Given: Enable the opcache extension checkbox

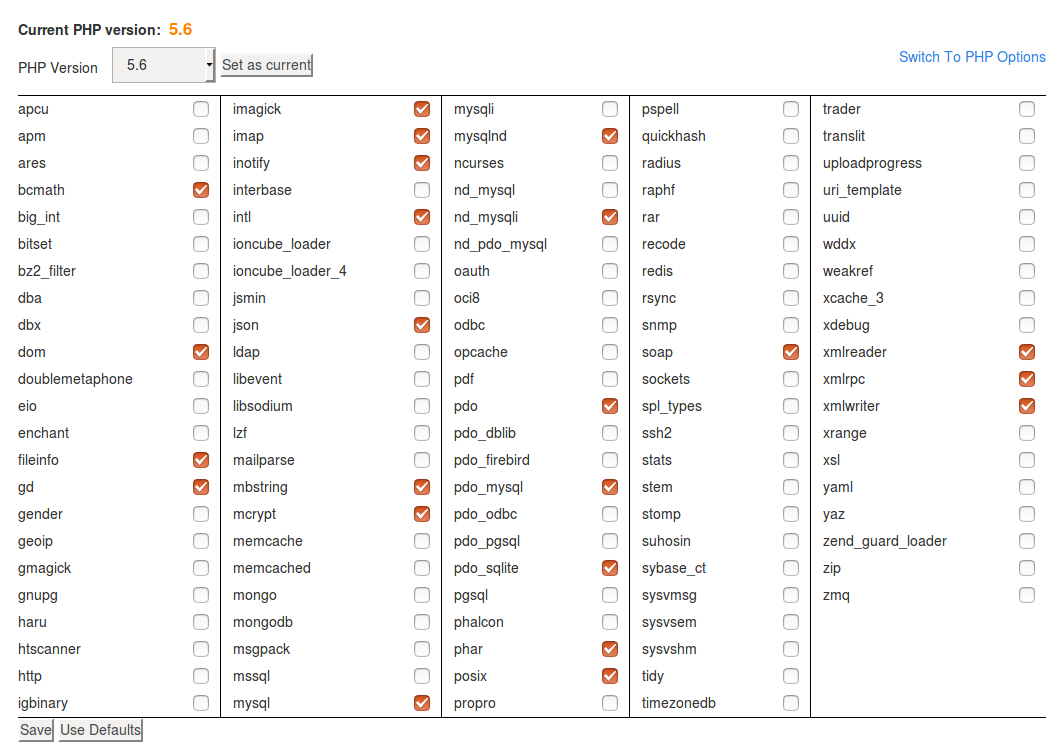Looking at the screenshot, I should point(610,352).
